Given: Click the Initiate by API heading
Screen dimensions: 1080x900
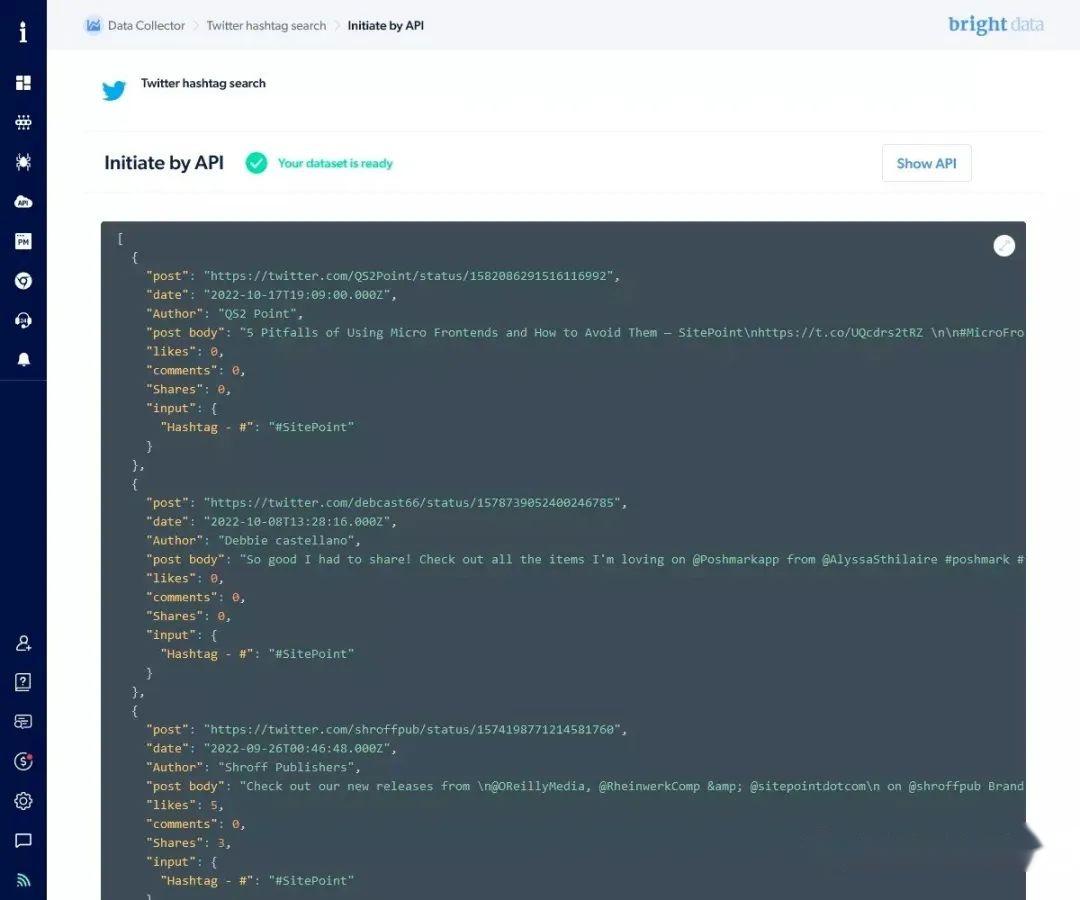Looking at the screenshot, I should [164, 163].
